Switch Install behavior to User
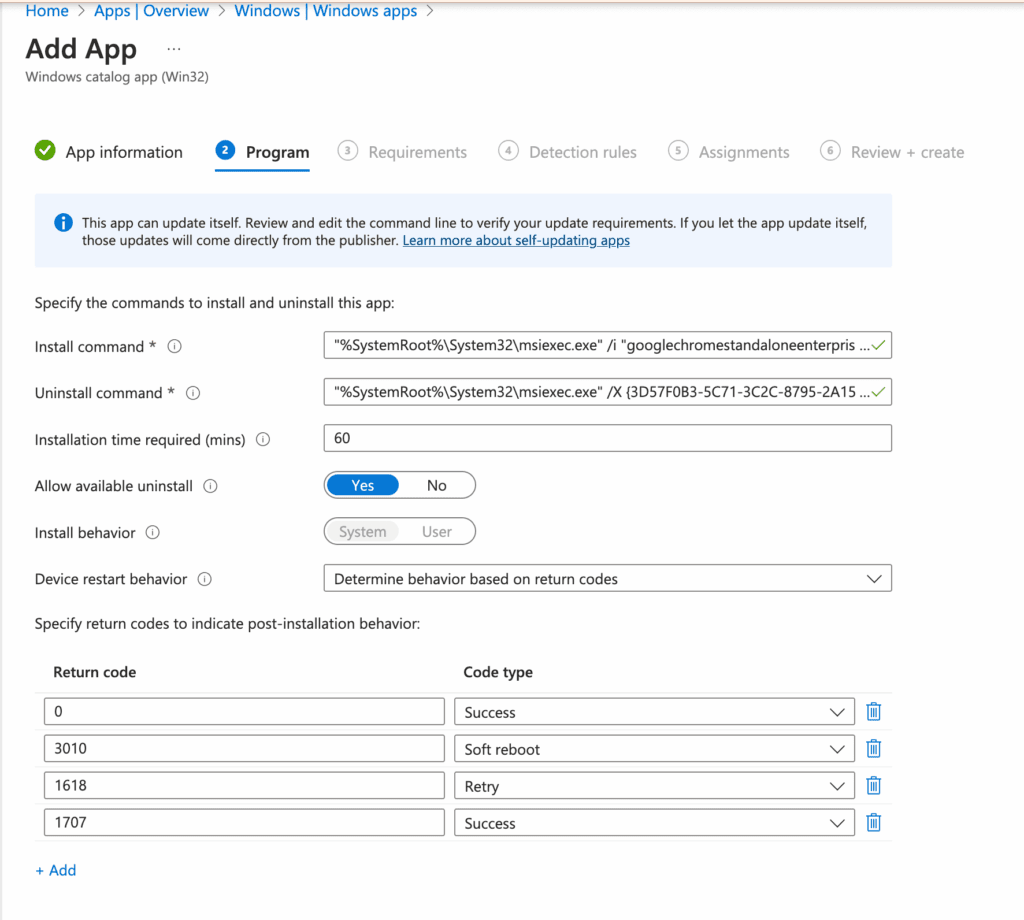1024x920 pixels. 437,531
